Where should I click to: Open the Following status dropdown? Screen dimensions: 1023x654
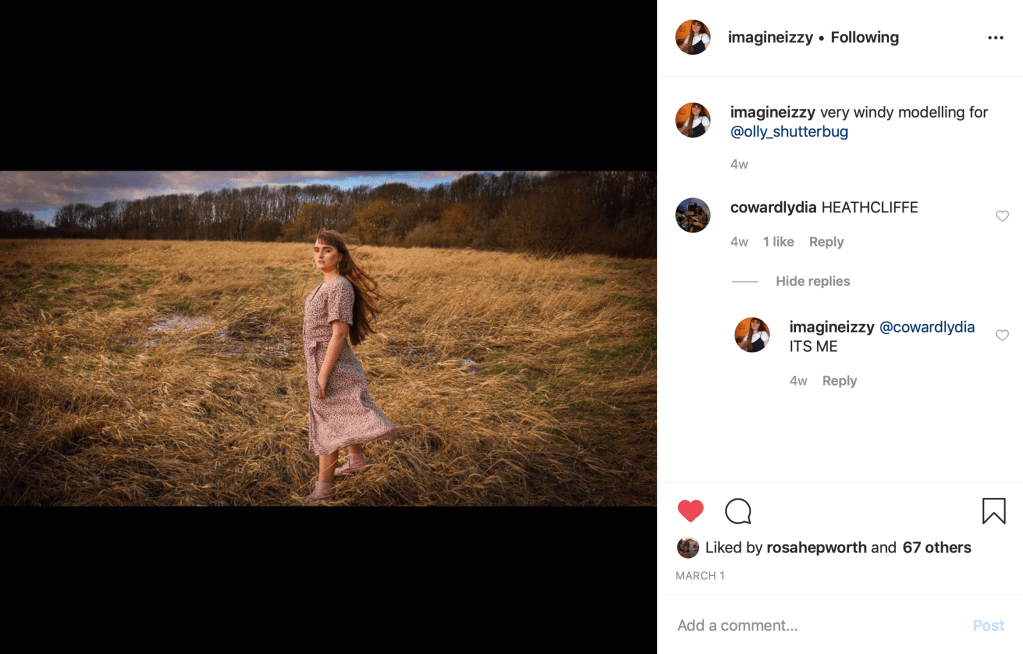point(864,38)
